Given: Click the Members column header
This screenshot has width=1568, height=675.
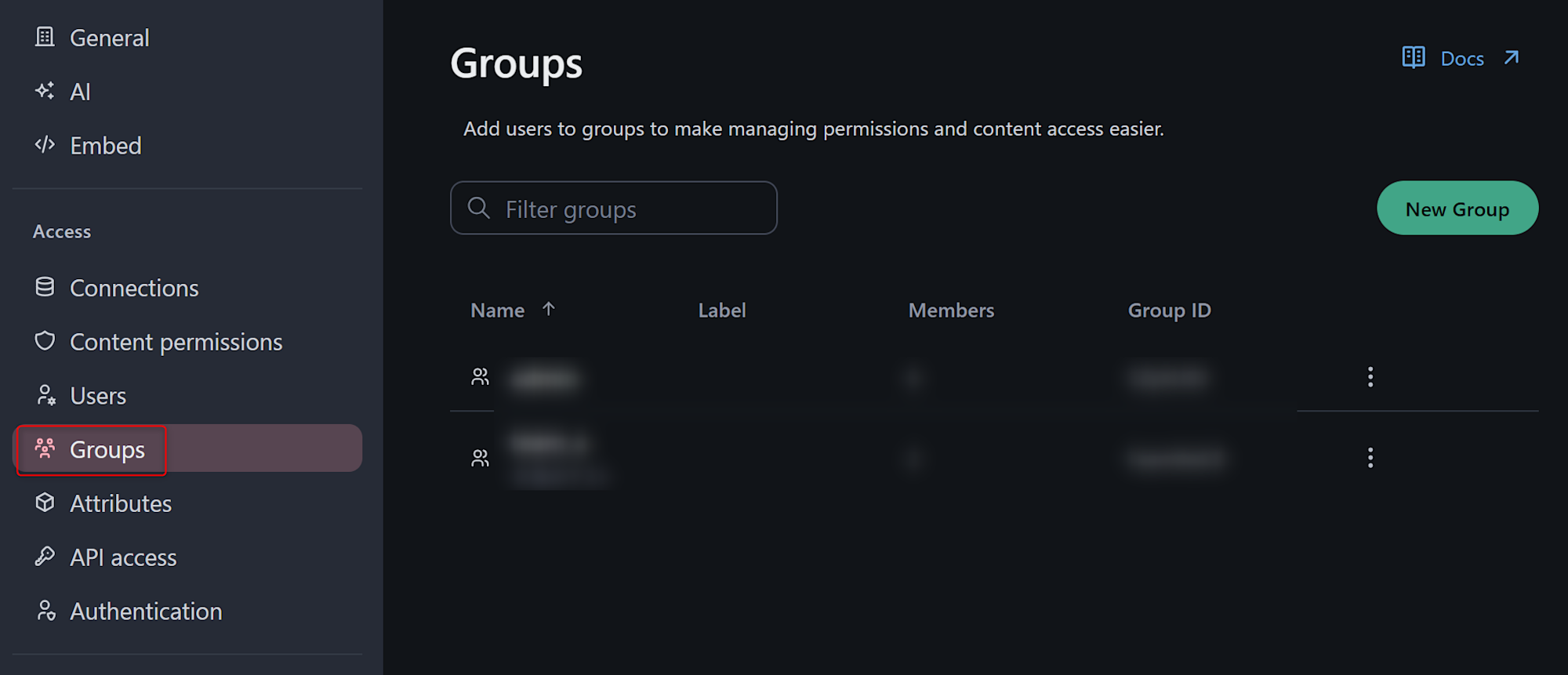Looking at the screenshot, I should point(950,310).
